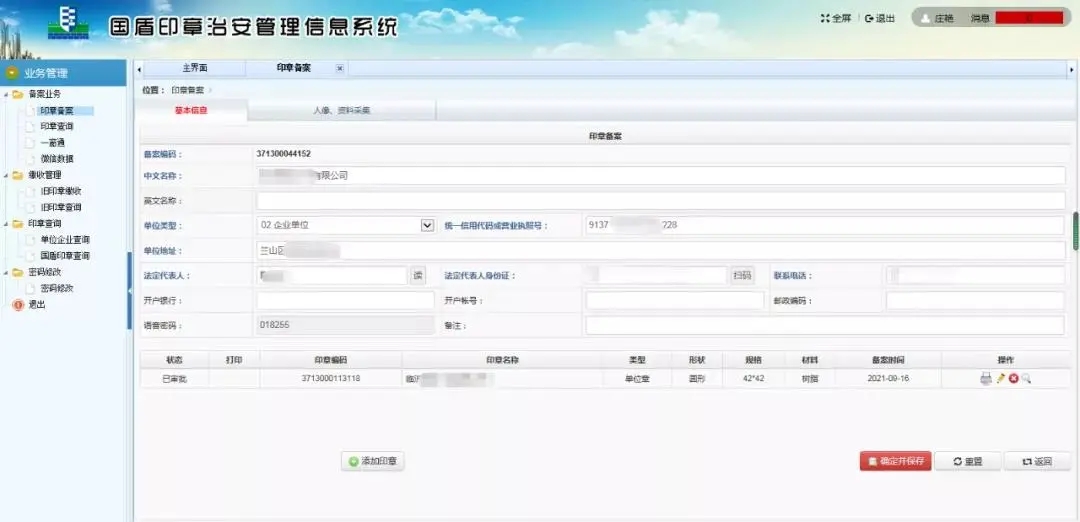Collapse the 缴收管理 tree folder

[x=6, y=175]
